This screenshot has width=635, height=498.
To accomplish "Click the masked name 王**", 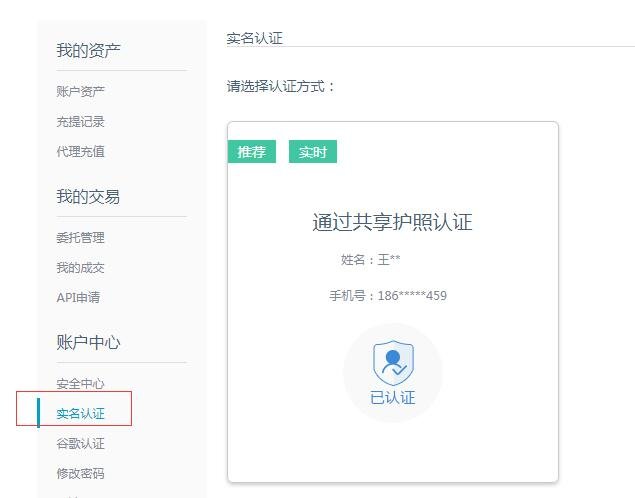I will tap(388, 260).
